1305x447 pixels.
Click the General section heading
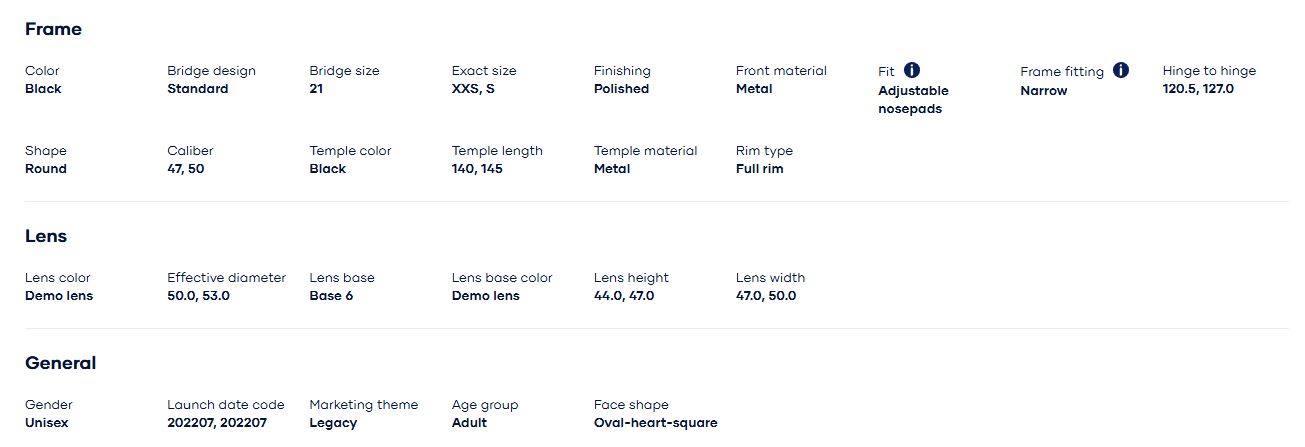click(60, 363)
